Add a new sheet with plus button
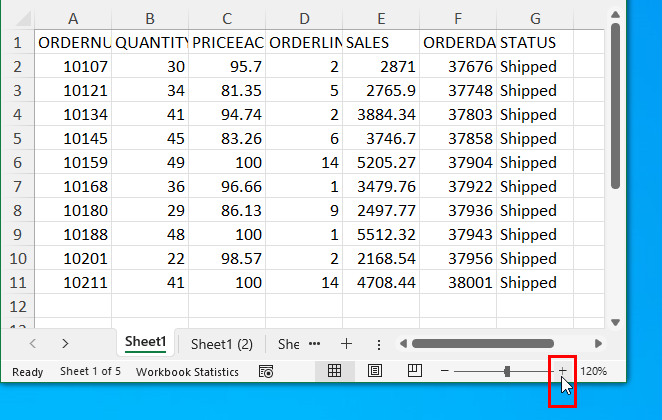This screenshot has height=420, width=662. (346, 344)
